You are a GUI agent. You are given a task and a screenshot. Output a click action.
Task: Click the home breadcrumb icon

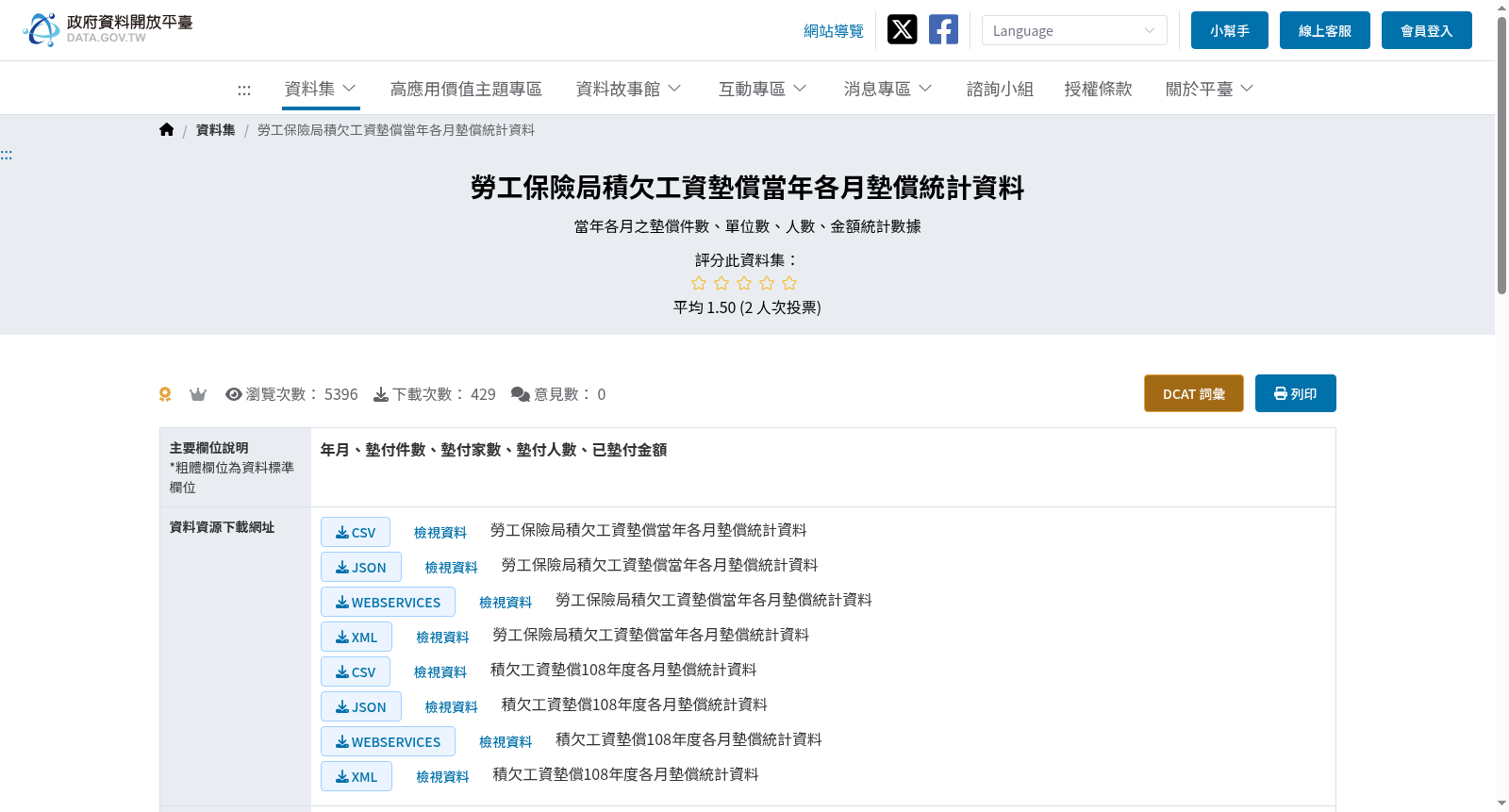167,129
